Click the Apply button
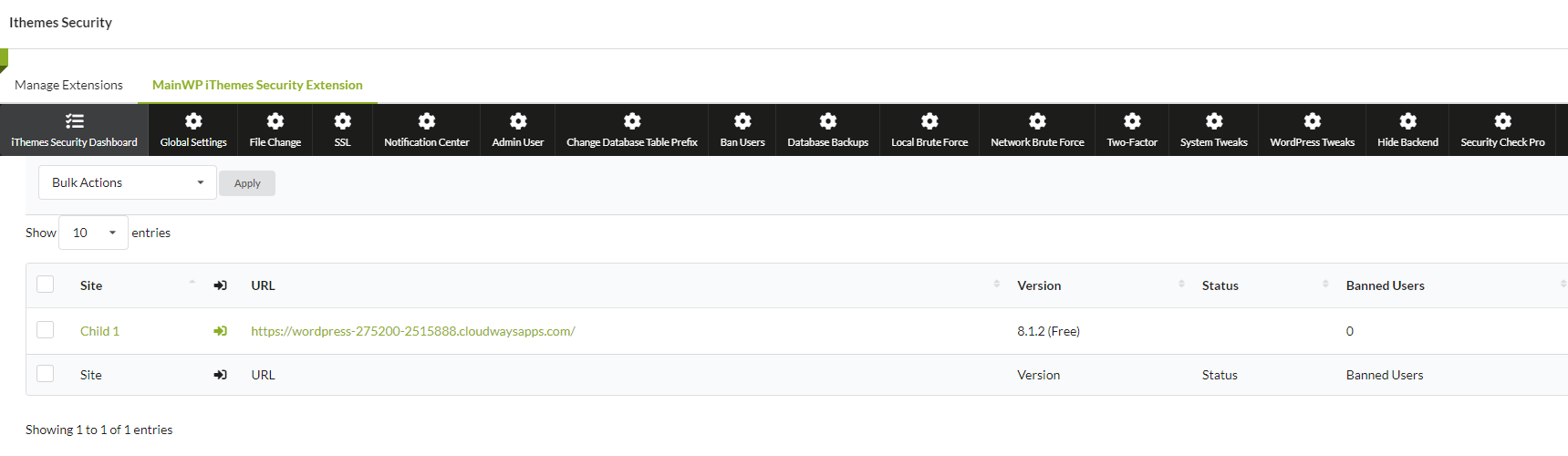Screen dimensions: 1568x456 pos(247,183)
